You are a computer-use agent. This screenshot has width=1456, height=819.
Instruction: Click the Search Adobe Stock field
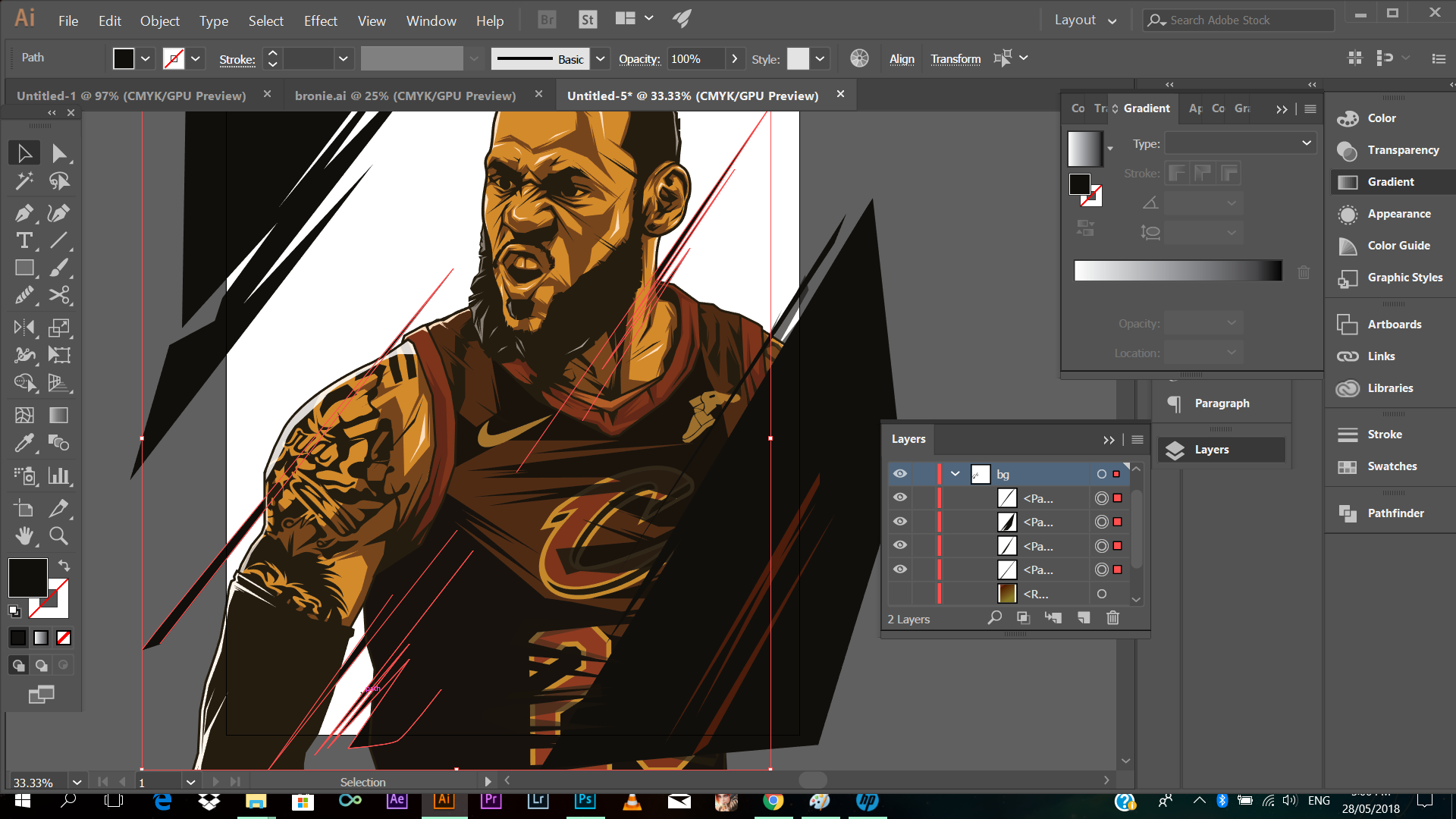[x=1239, y=20]
